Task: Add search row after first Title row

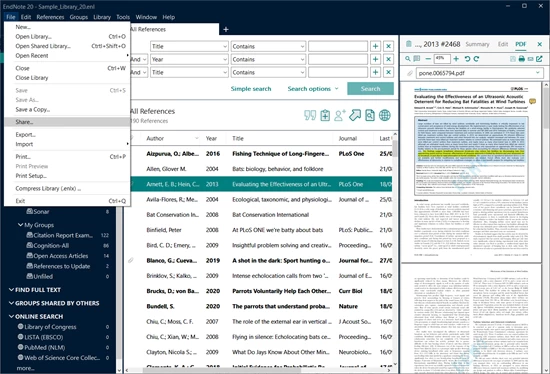Action: coord(375,46)
